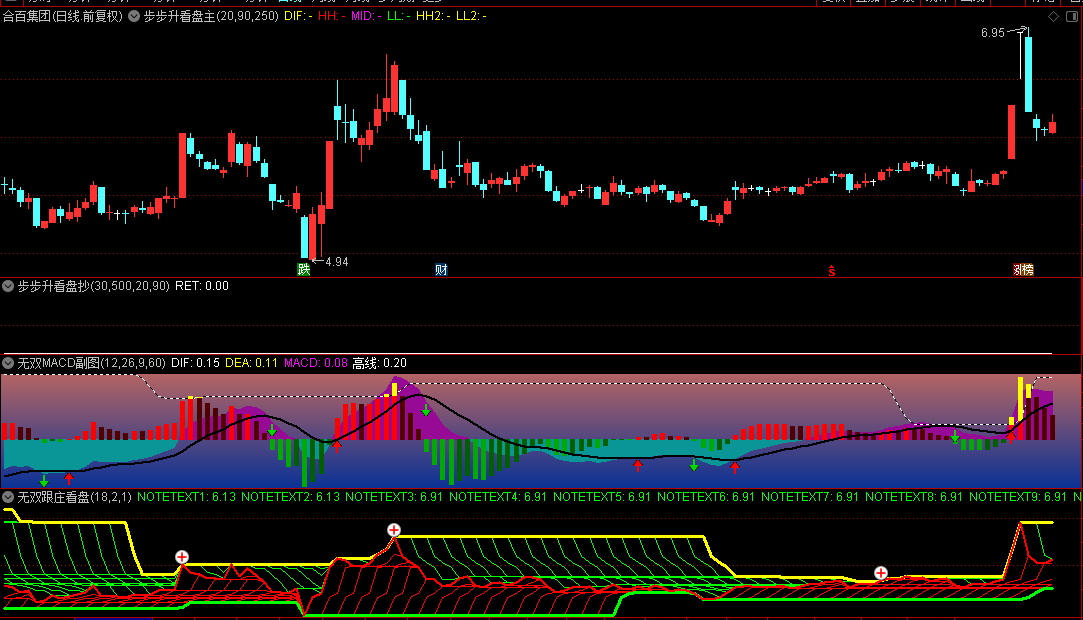Viewport: 1083px width, 620px height.
Task: Click the 无双跟庄看盘(18,2,1) indicator label
Action: pyautogui.click(x=74, y=497)
